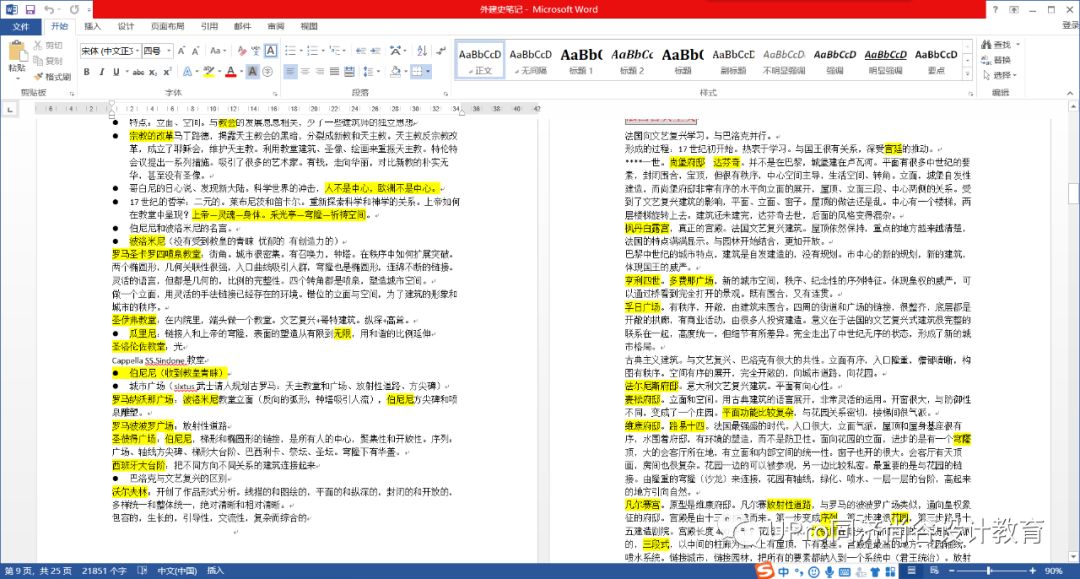Expand the Styles gallery More arrow
This screenshot has height=579, width=1080.
(967, 73)
